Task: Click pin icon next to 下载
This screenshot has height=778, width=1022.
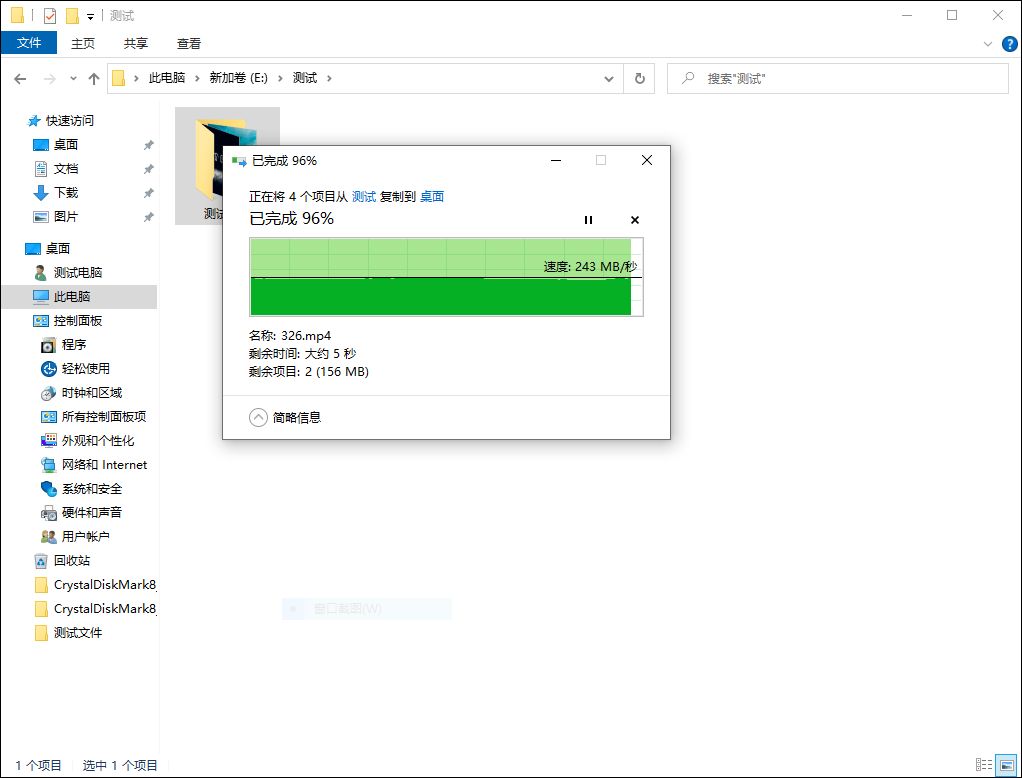Action: click(x=149, y=193)
